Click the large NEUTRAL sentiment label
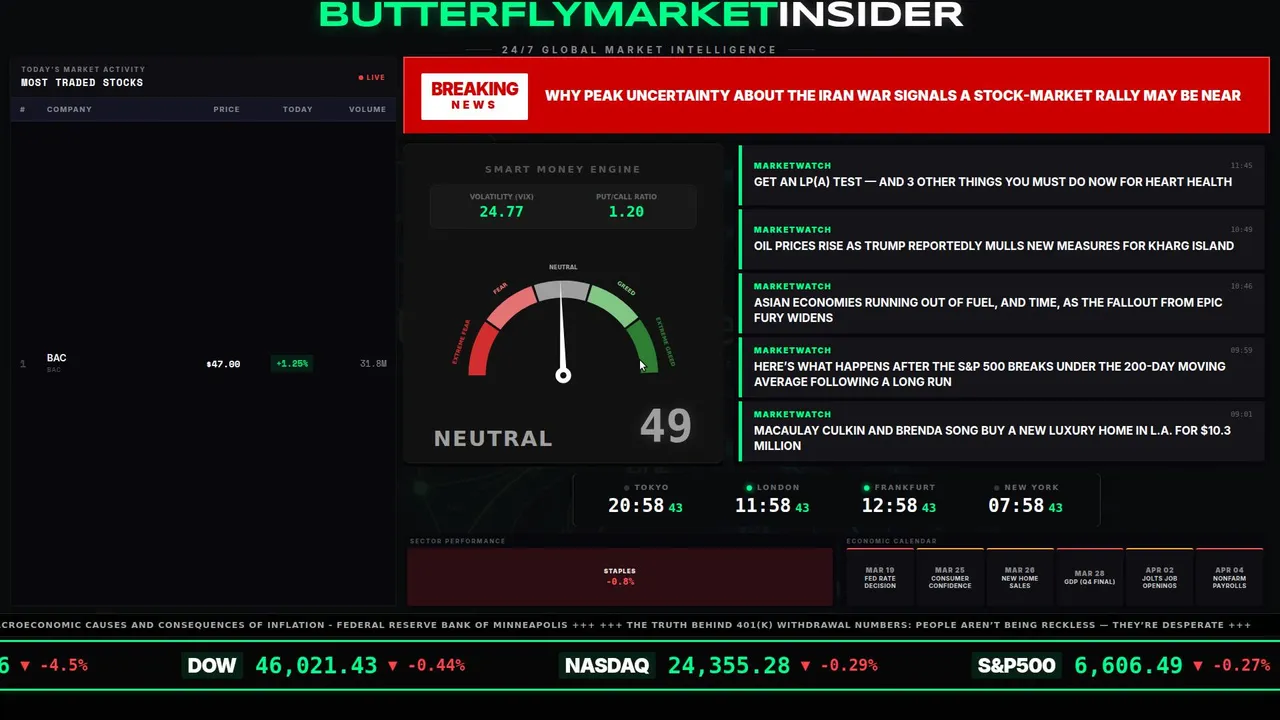 (493, 438)
